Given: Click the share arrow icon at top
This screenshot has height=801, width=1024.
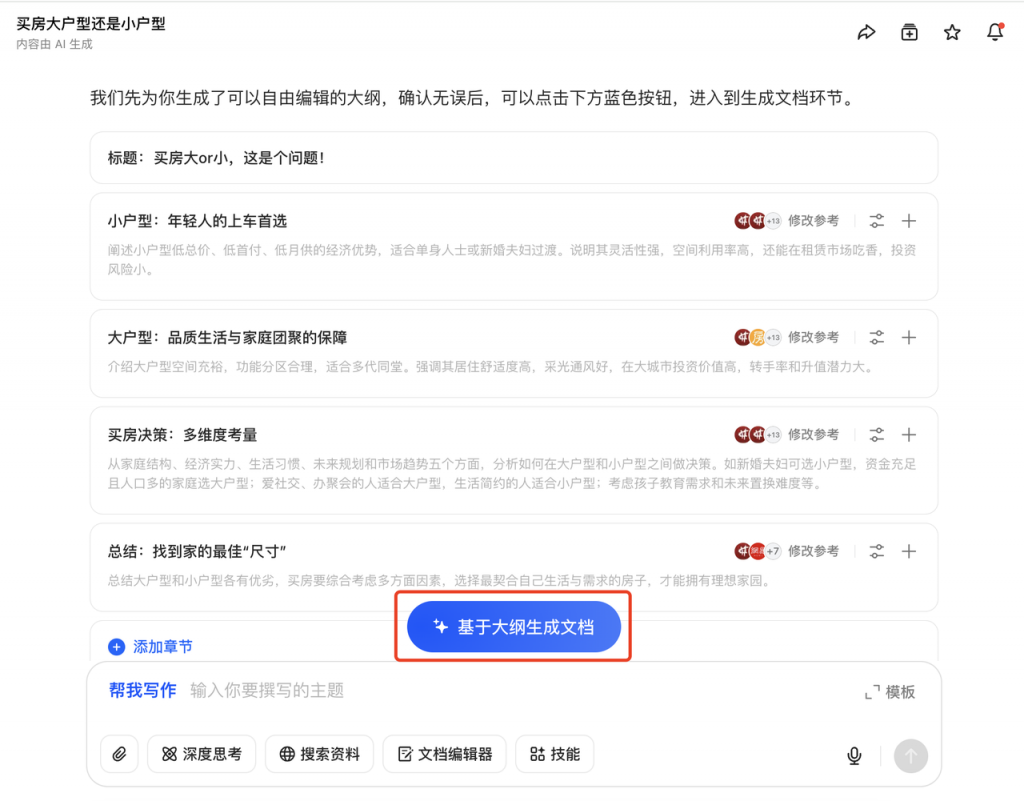Looking at the screenshot, I should point(866,32).
